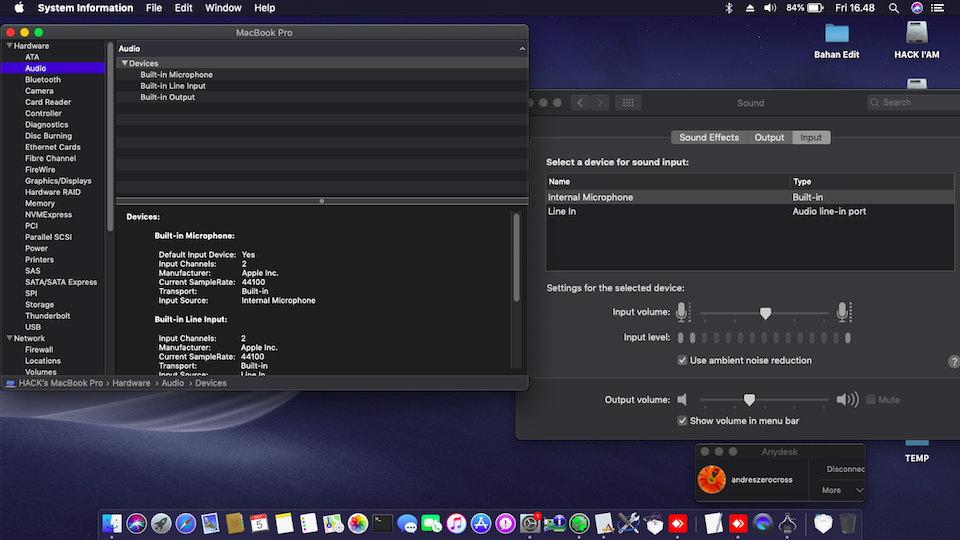This screenshot has width=960, height=540.
Task: Open iTunes music icon in dock
Action: (456, 523)
